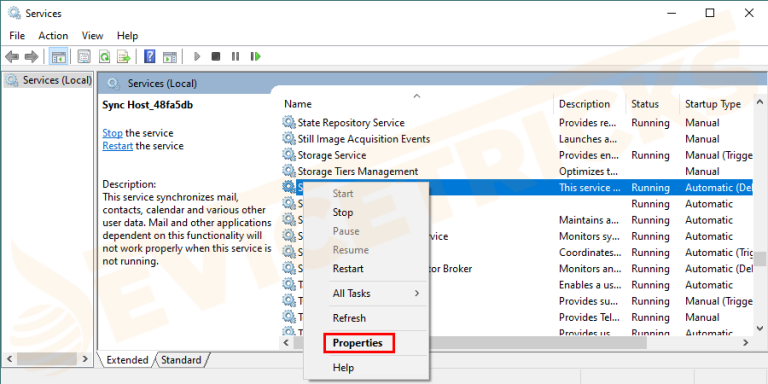Screen dimensions: 768x384
Task: Open the blue Help question-mark icon
Action: pos(150,57)
